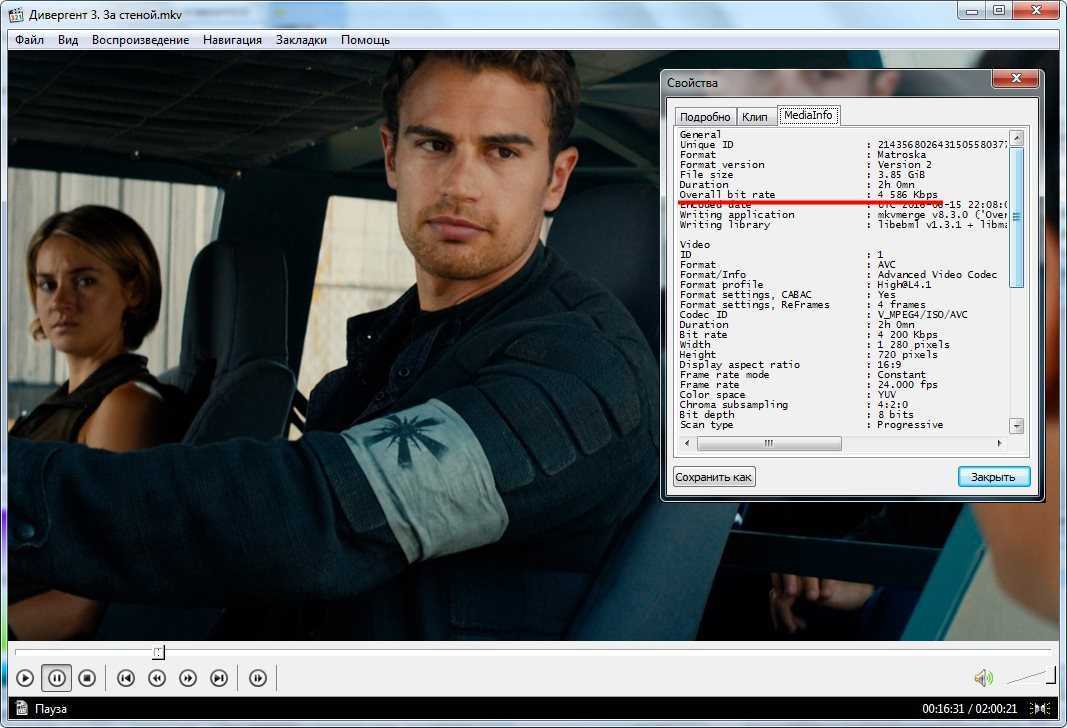Click the Пауза status text
Screen dimensions: 1067x728
(51, 708)
